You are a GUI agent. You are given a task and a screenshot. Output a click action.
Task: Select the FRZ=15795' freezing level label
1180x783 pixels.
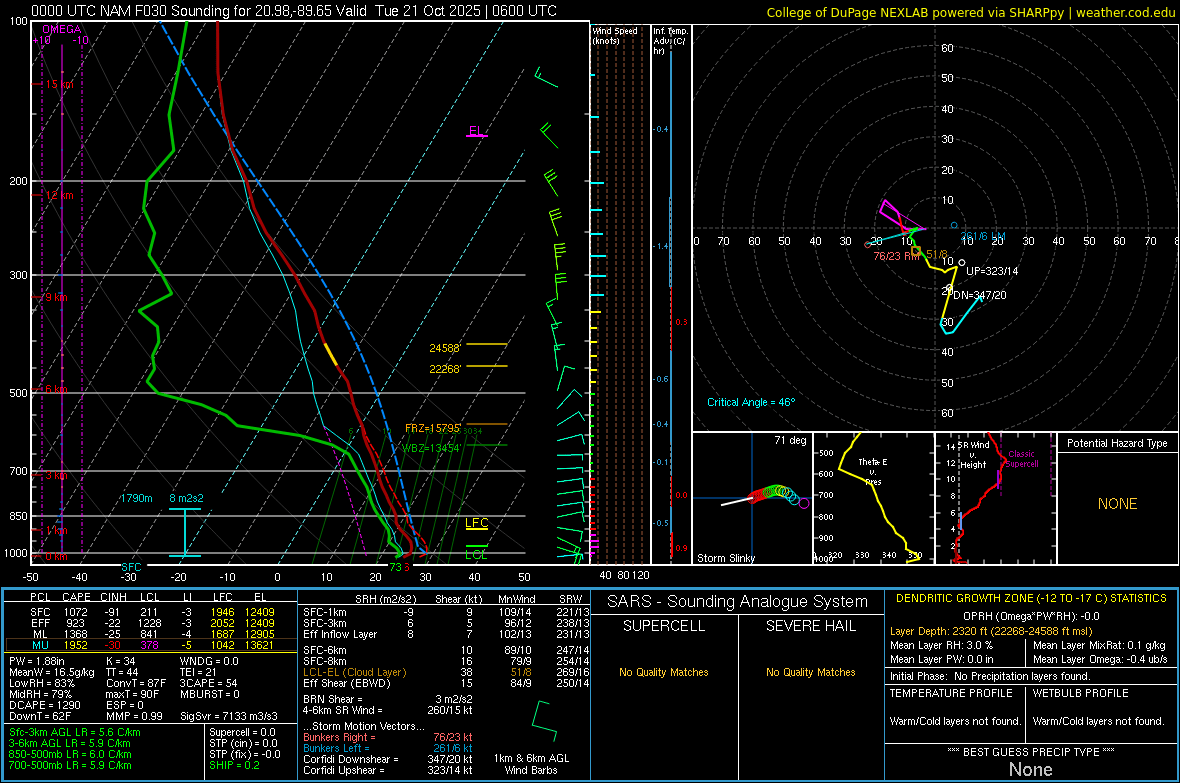tap(433, 428)
